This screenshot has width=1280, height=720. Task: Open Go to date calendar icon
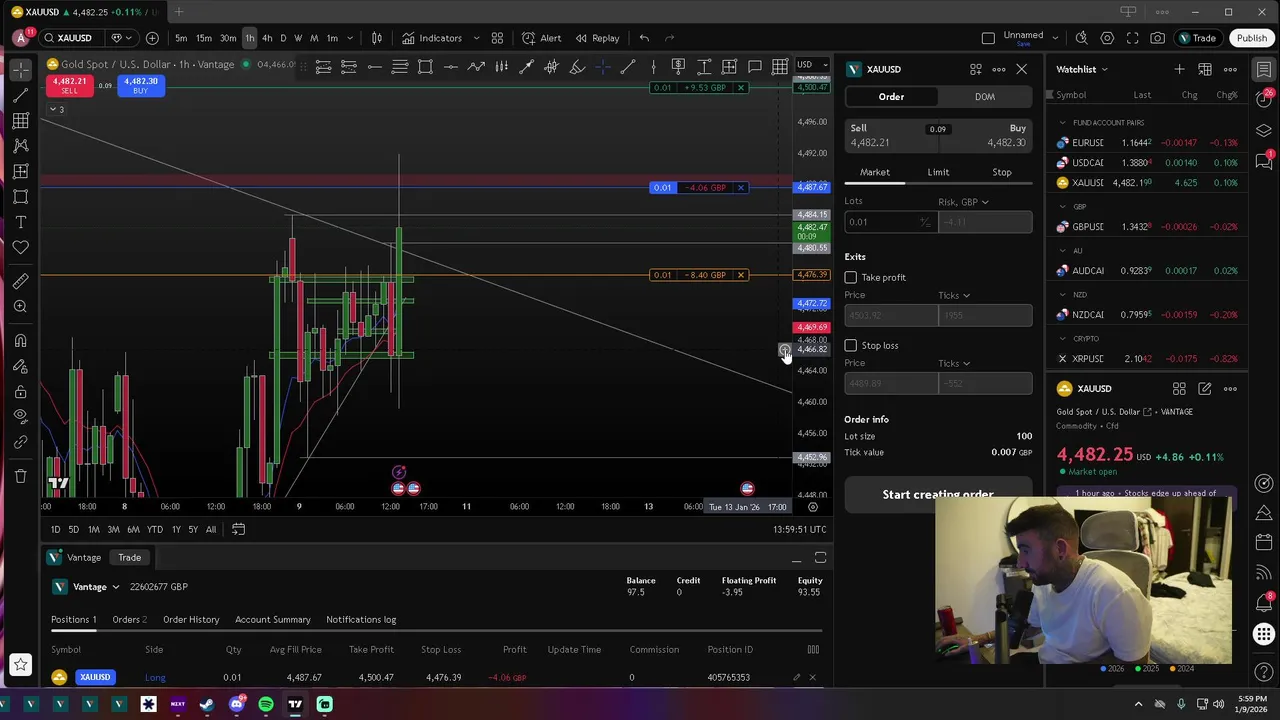238,529
